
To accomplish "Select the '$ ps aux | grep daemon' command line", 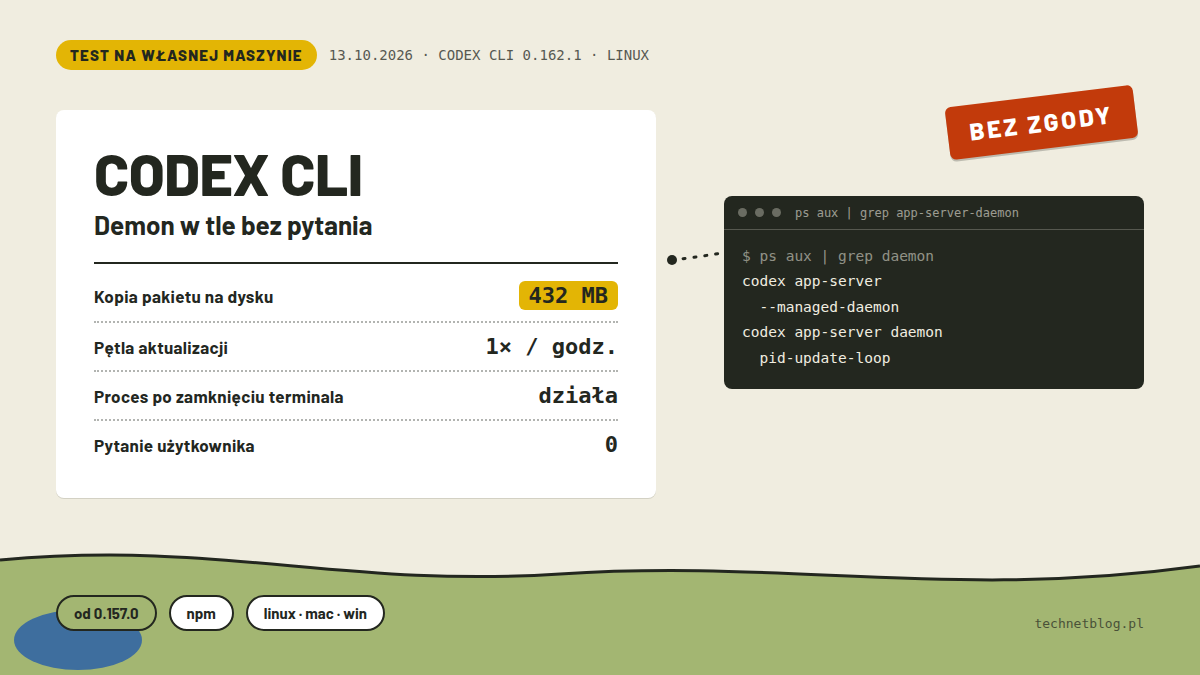I will [838, 256].
